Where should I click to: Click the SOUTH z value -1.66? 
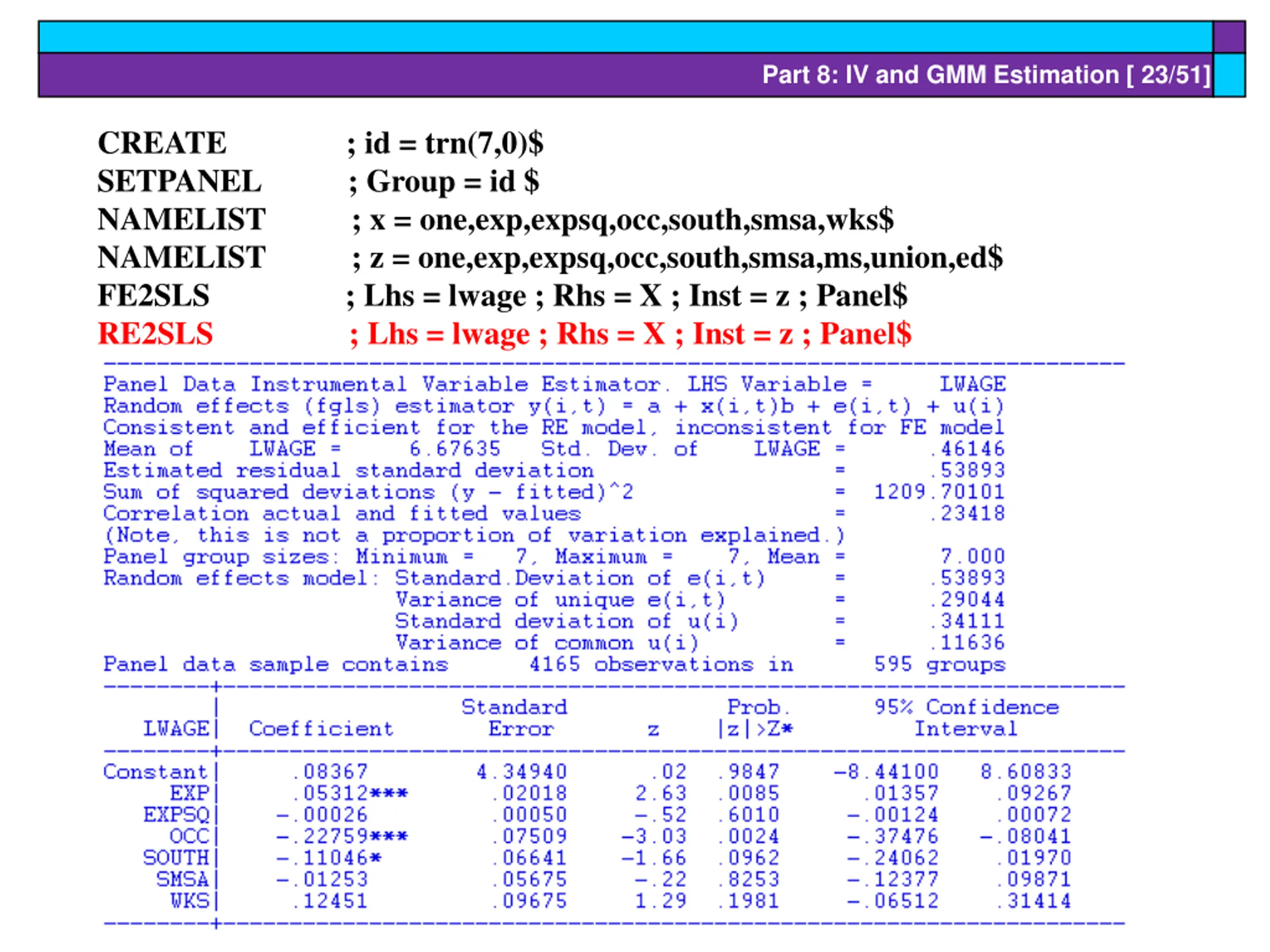(x=654, y=858)
